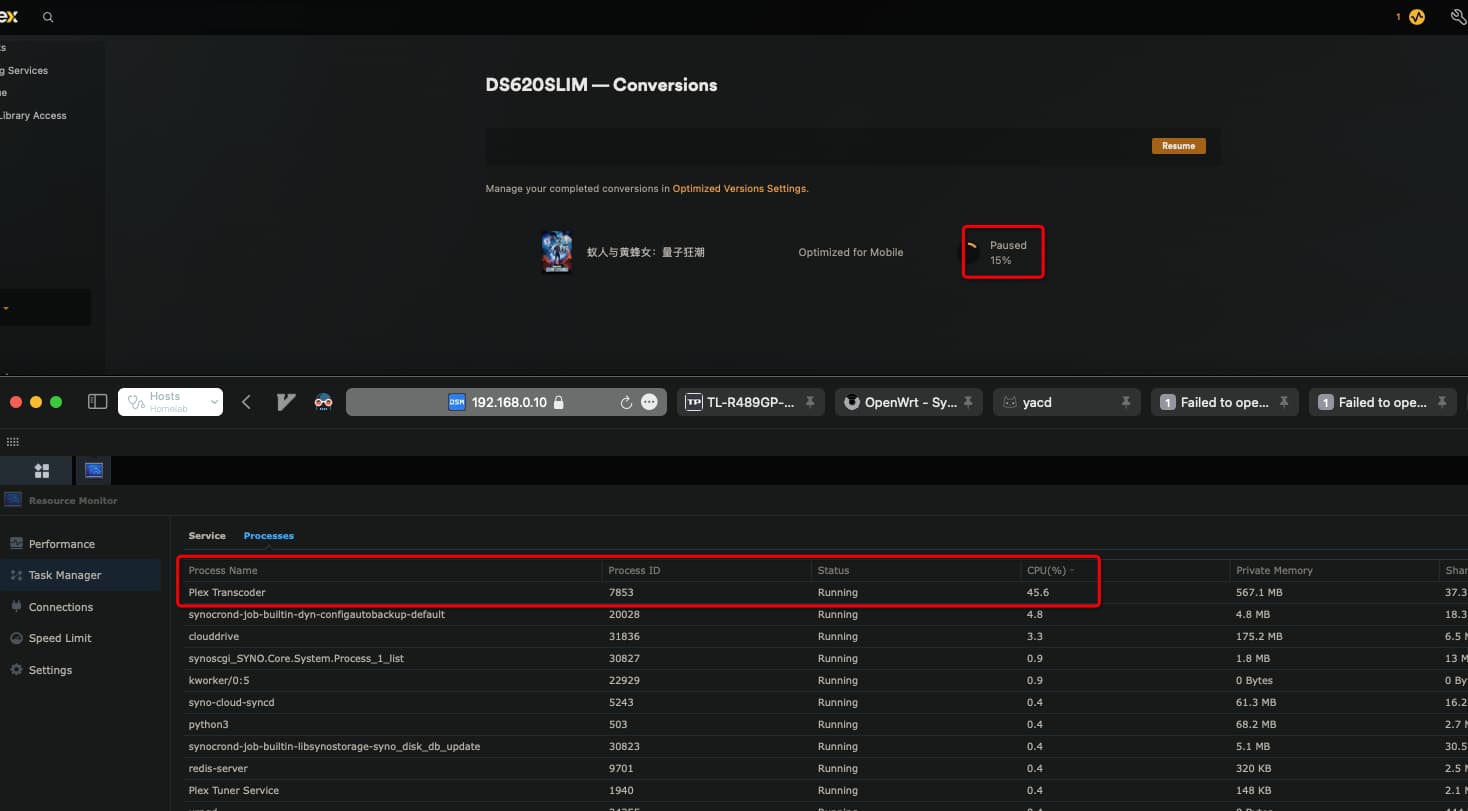Switch to the yacd tab

1067,402
